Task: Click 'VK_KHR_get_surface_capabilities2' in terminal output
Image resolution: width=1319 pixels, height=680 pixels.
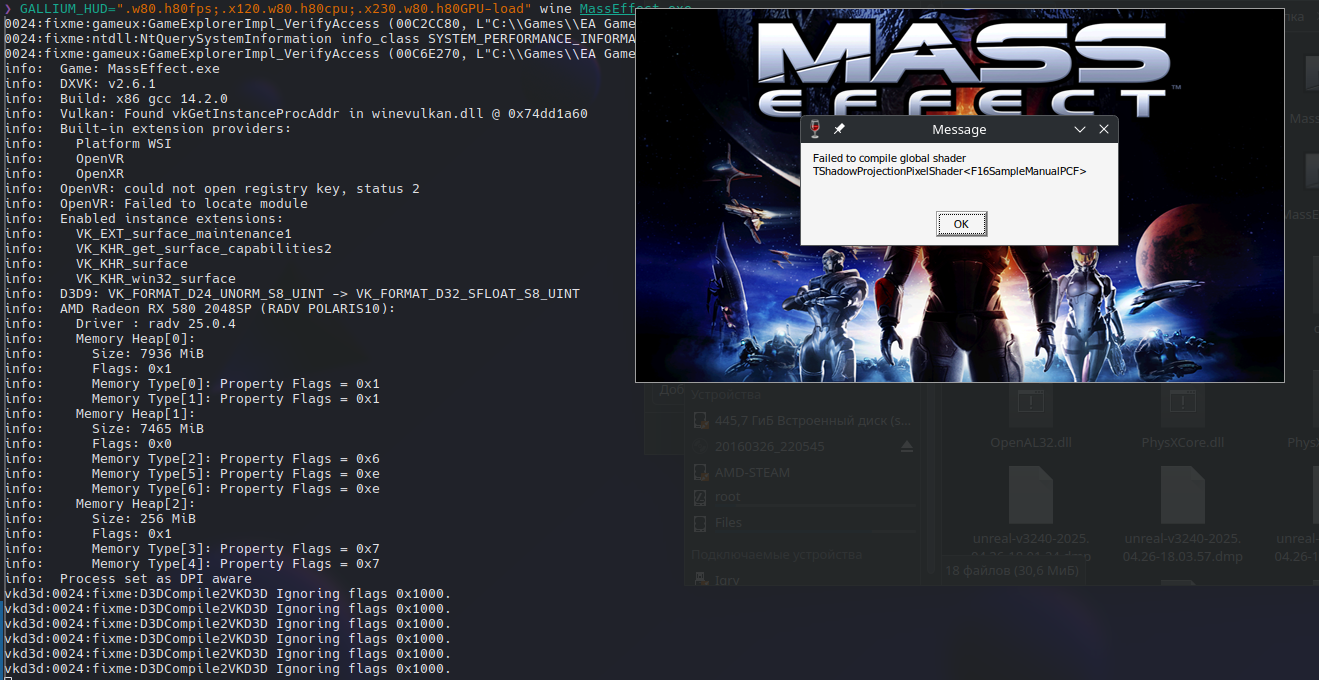Action: [x=204, y=249]
